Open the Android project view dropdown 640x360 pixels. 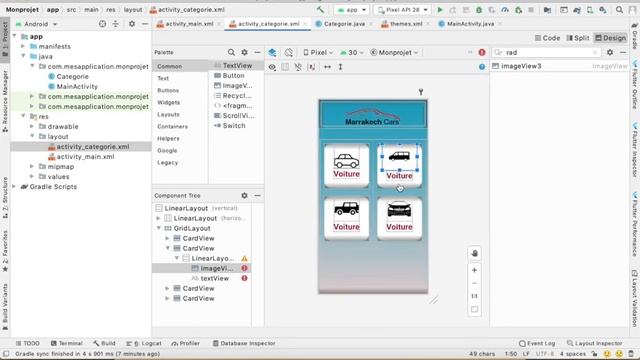[x=36, y=24]
